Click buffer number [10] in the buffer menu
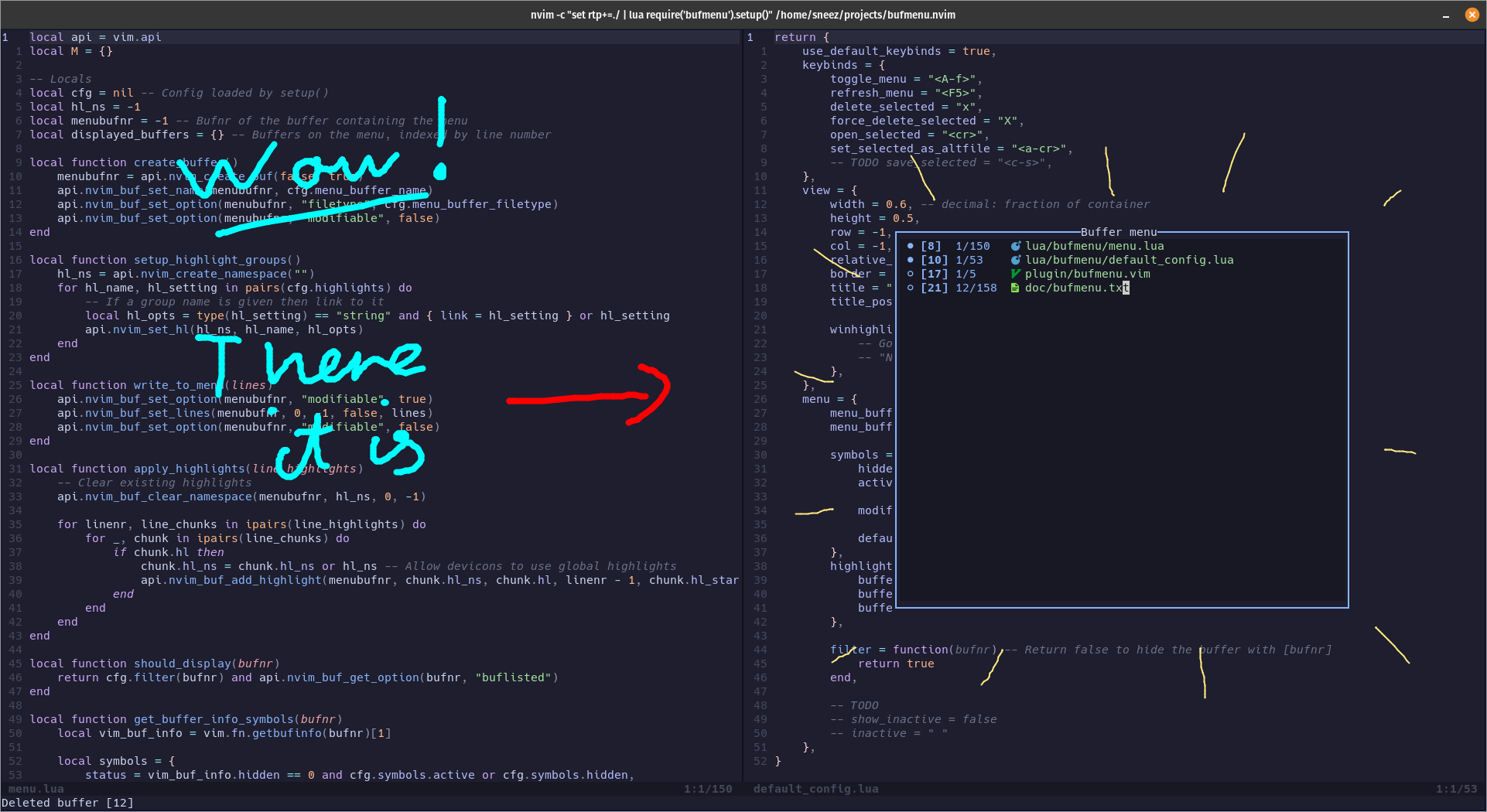The width and height of the screenshot is (1487, 812). (935, 260)
